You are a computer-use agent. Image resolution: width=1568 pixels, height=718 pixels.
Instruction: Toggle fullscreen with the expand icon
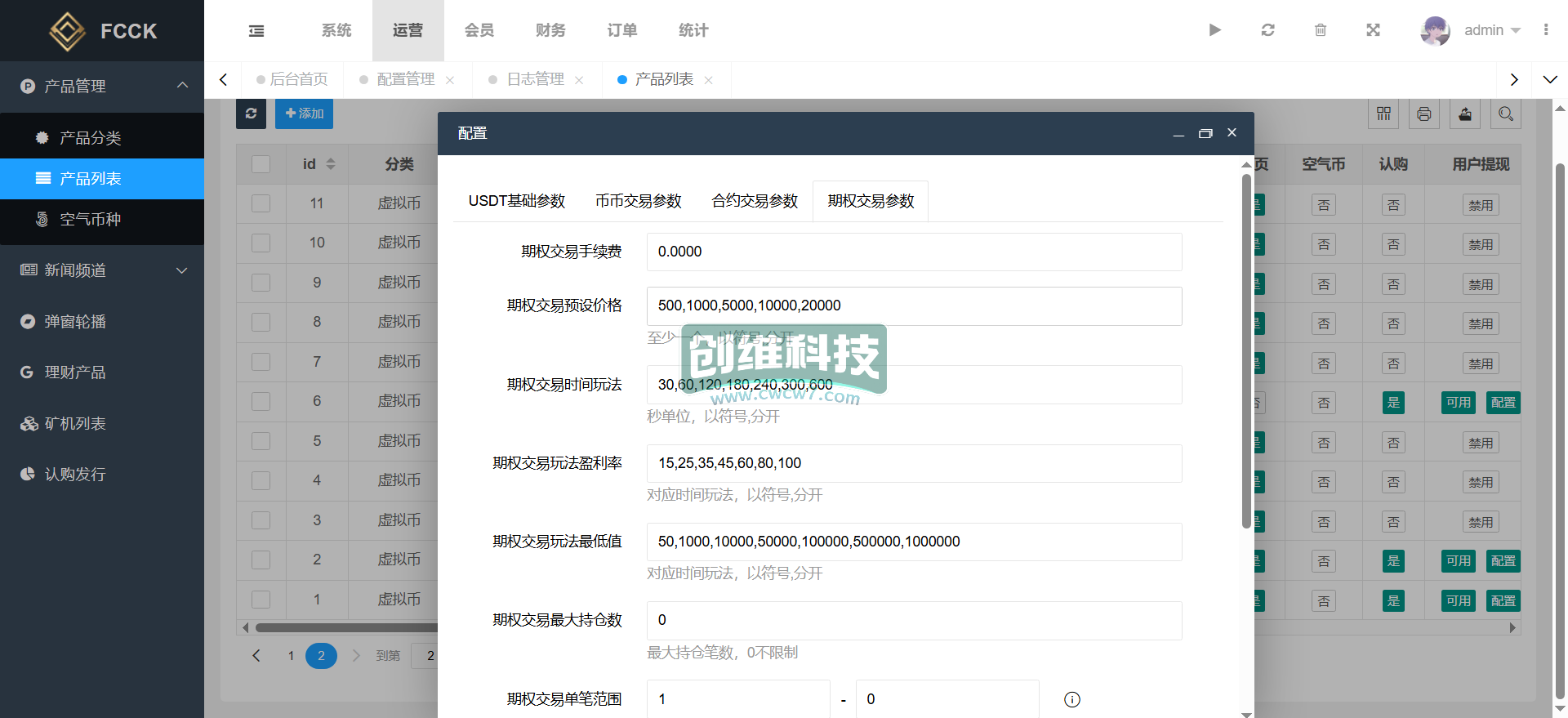(1373, 30)
